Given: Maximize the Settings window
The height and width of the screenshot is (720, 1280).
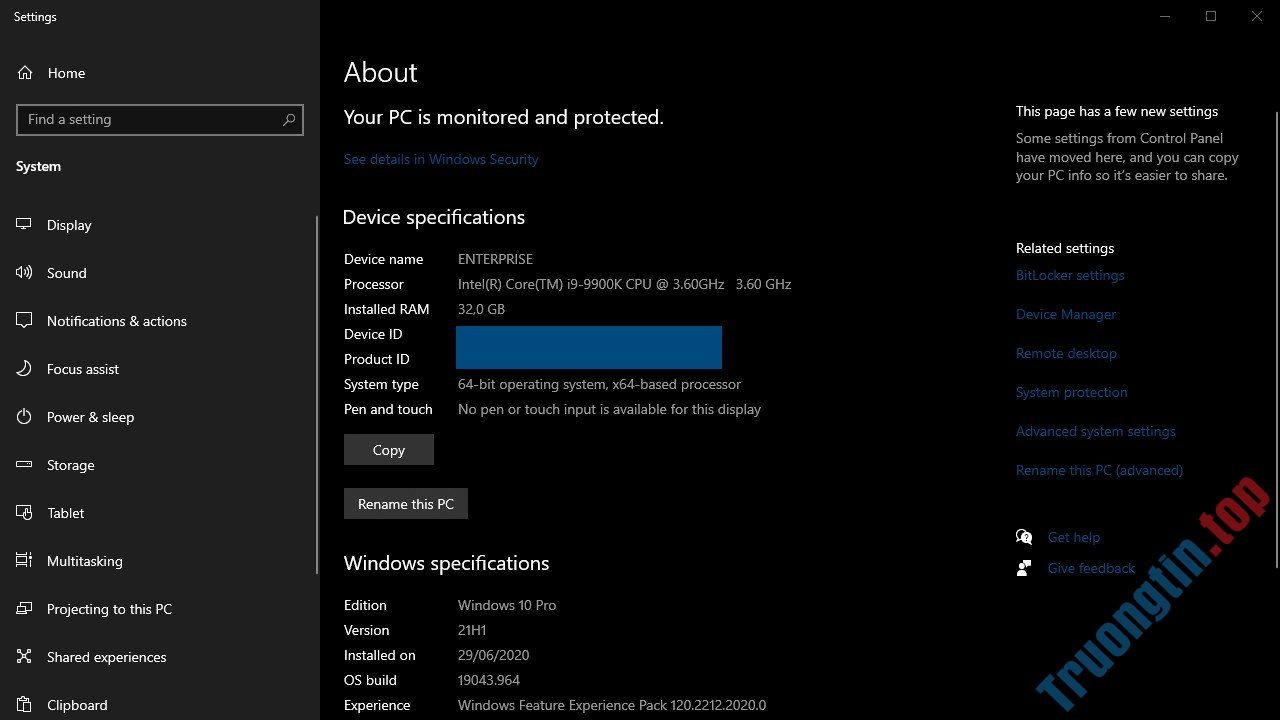Looking at the screenshot, I should point(1211,16).
